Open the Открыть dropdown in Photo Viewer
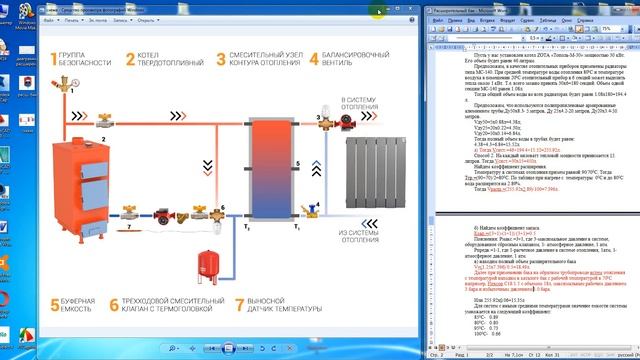Screen dimensions: 640x360 click(148, 20)
